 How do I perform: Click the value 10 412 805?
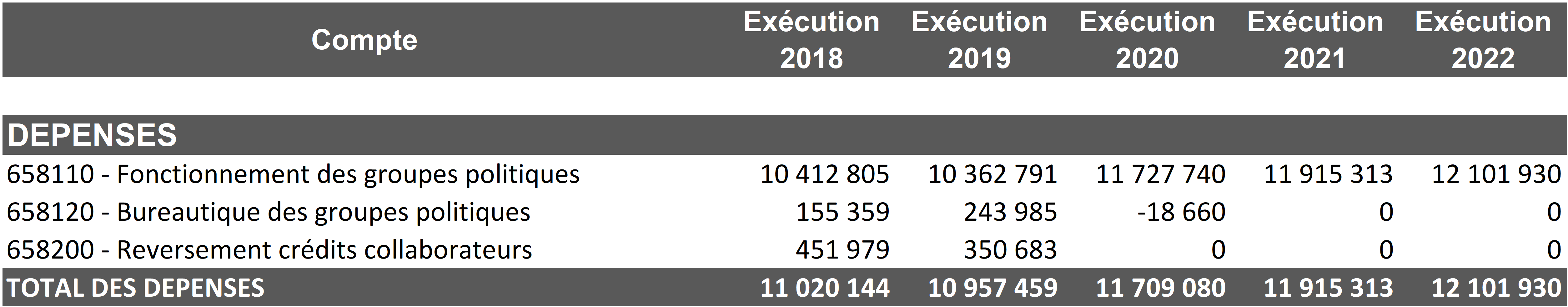tap(825, 175)
